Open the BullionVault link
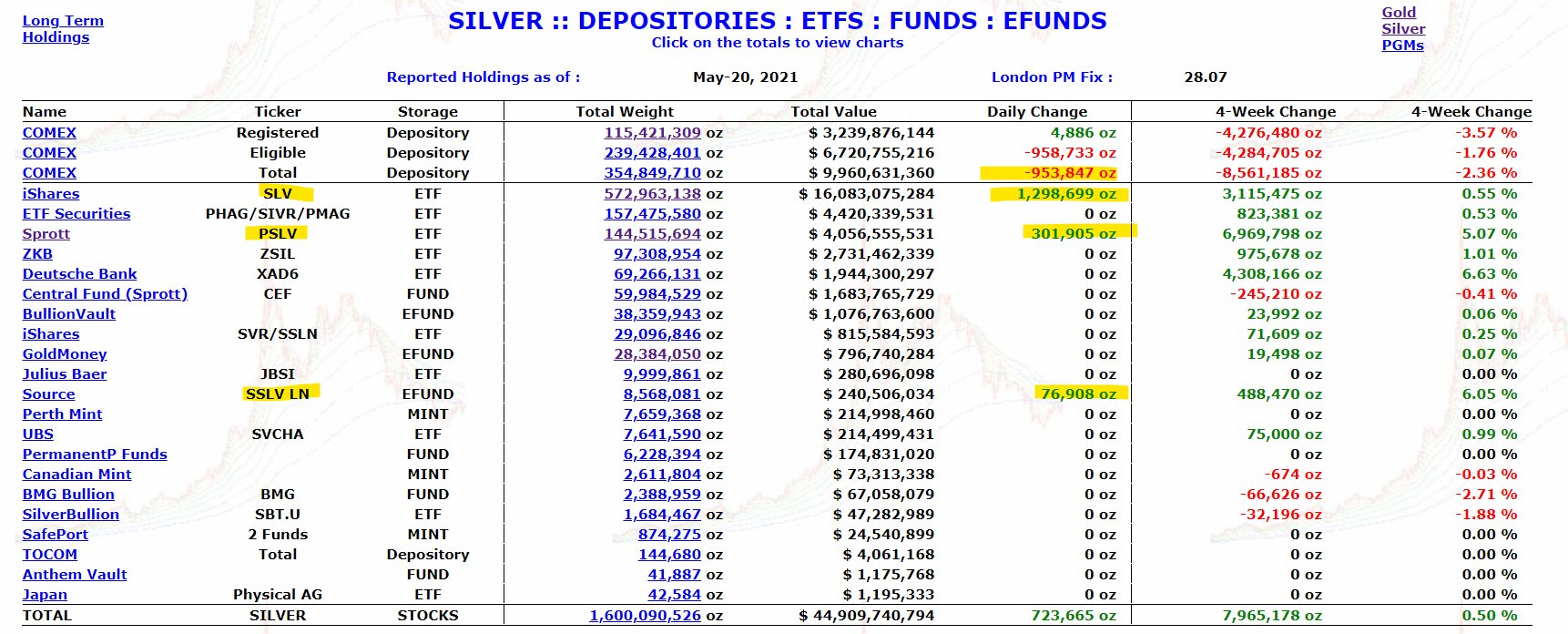1568x634 pixels. (x=69, y=314)
